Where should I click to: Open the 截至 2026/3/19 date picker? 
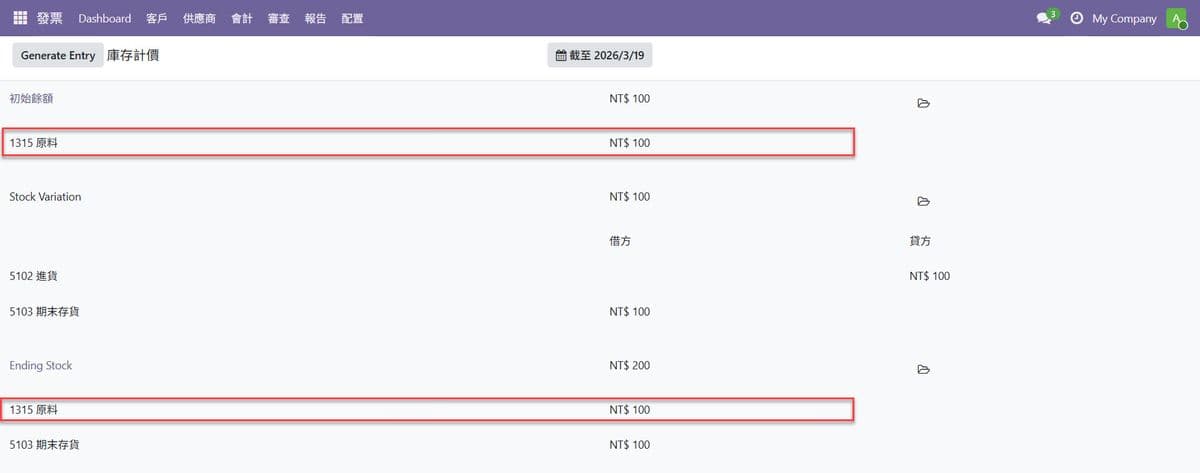[600, 56]
